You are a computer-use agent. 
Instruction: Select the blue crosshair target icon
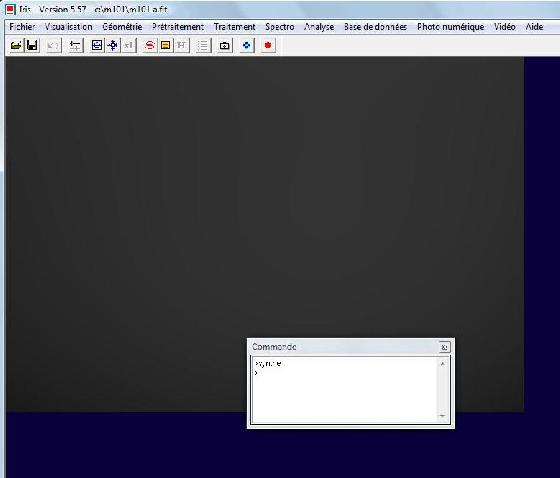113,45
